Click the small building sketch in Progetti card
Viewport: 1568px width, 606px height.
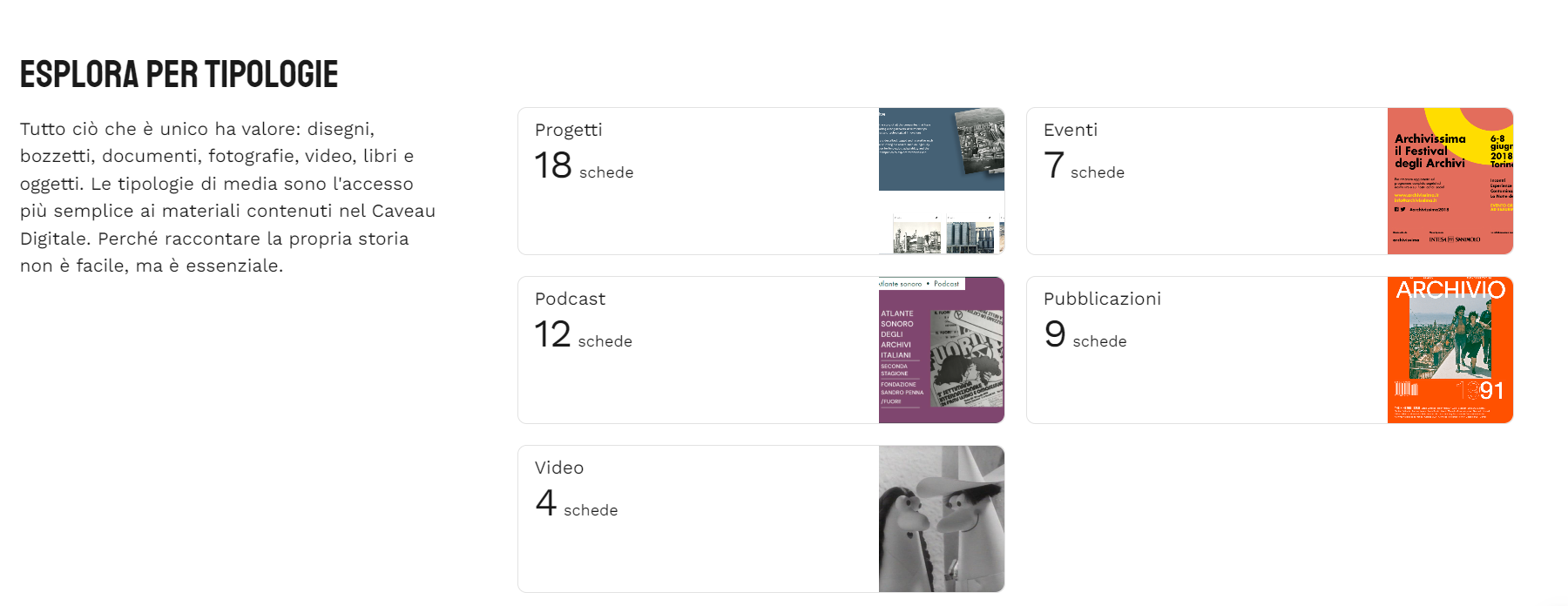point(916,235)
